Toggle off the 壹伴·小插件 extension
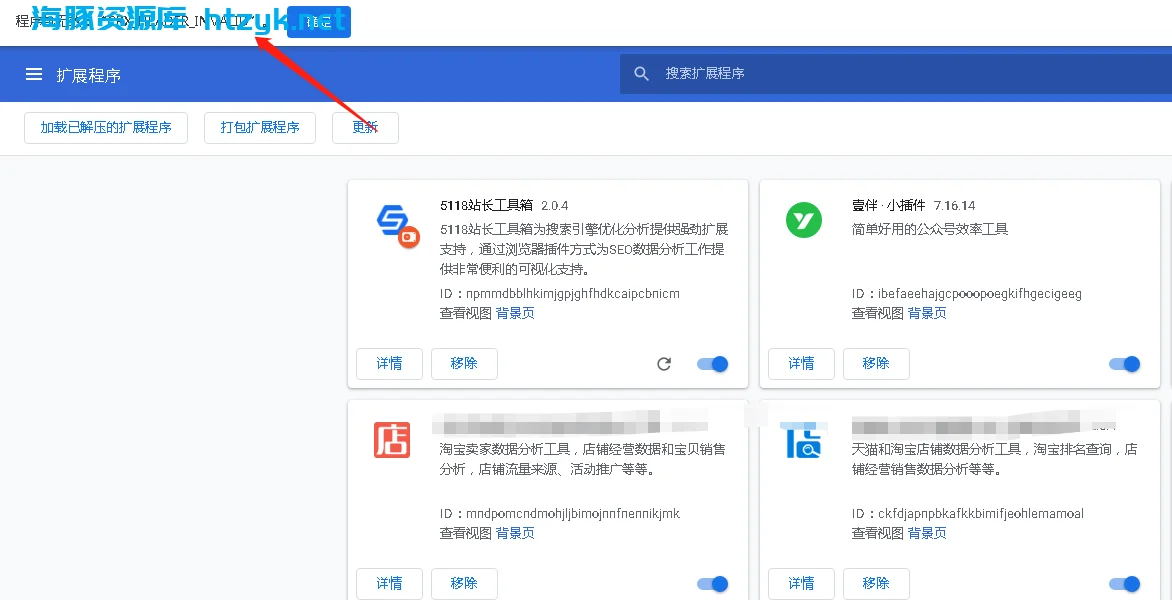Image resolution: width=1172 pixels, height=600 pixels. pyautogui.click(x=1125, y=364)
